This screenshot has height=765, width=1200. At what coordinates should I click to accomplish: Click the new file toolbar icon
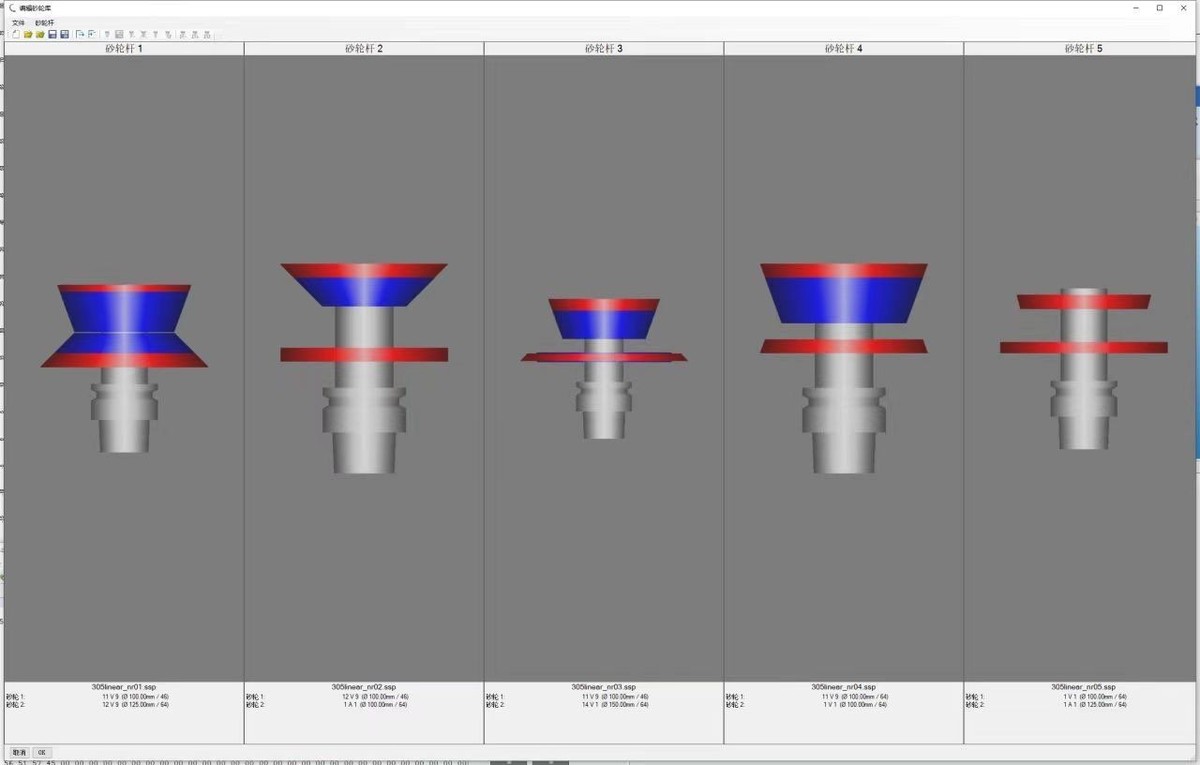coord(16,34)
